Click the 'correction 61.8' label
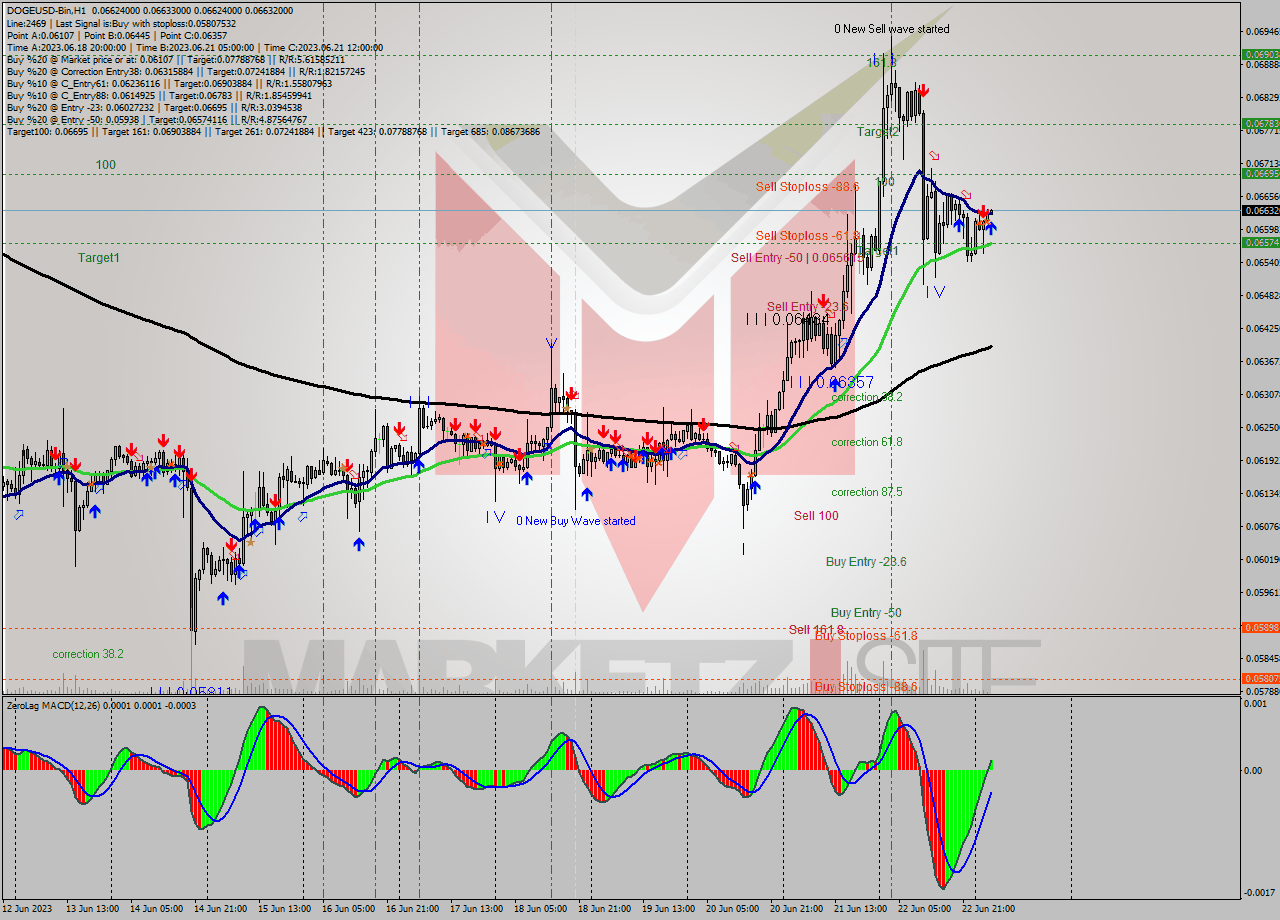Image resolution: width=1280 pixels, height=920 pixels. click(x=867, y=442)
